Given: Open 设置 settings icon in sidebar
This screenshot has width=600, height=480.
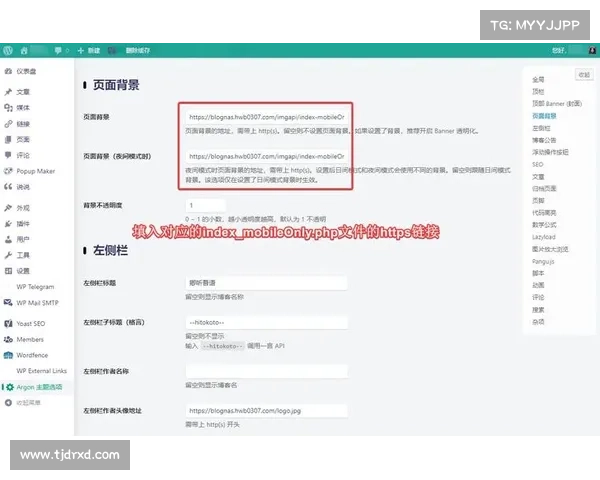Looking at the screenshot, I should pos(8,271).
